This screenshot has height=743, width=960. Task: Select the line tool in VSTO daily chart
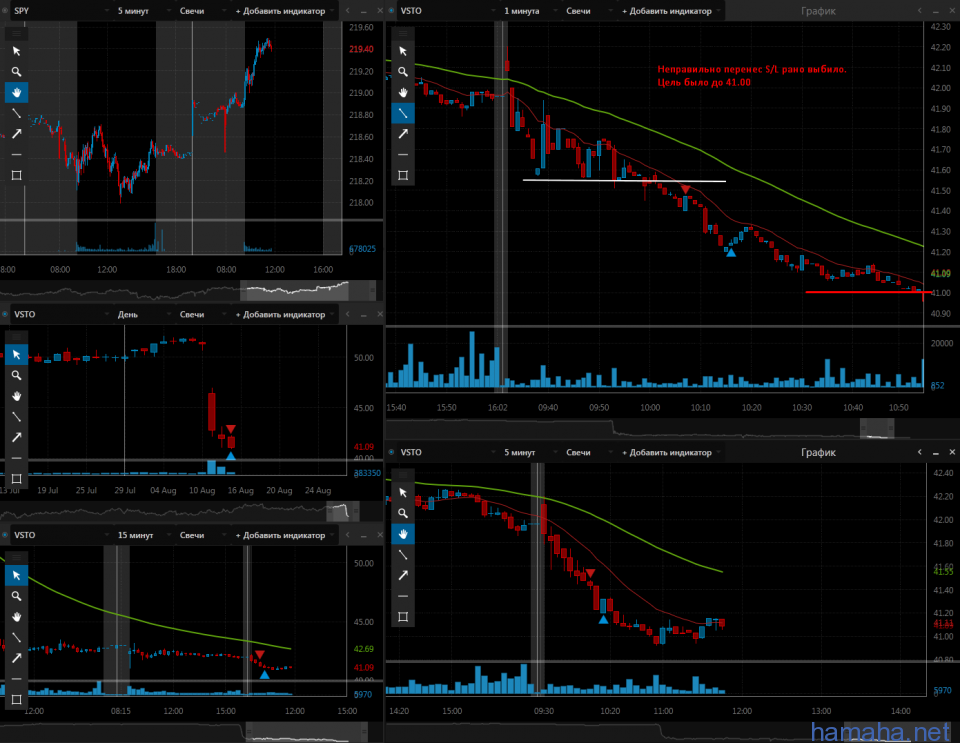tap(17, 417)
